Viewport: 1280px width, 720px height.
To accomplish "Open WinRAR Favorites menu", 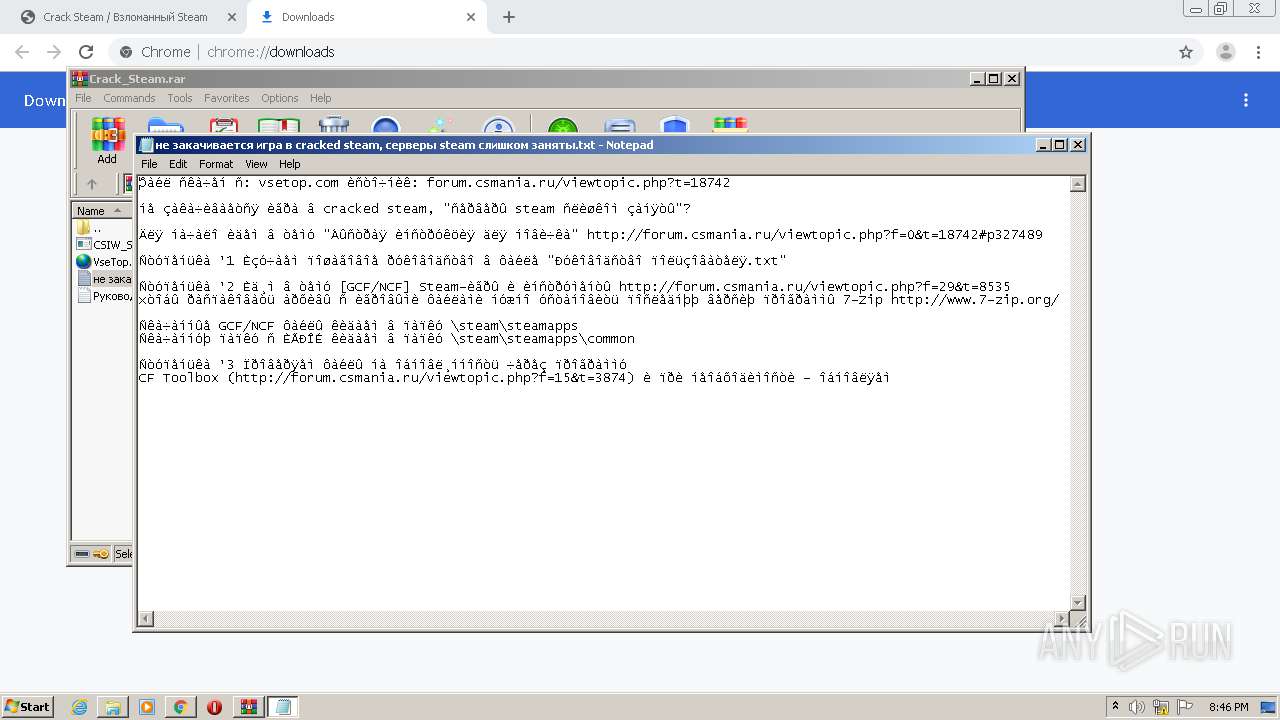I will coord(227,98).
